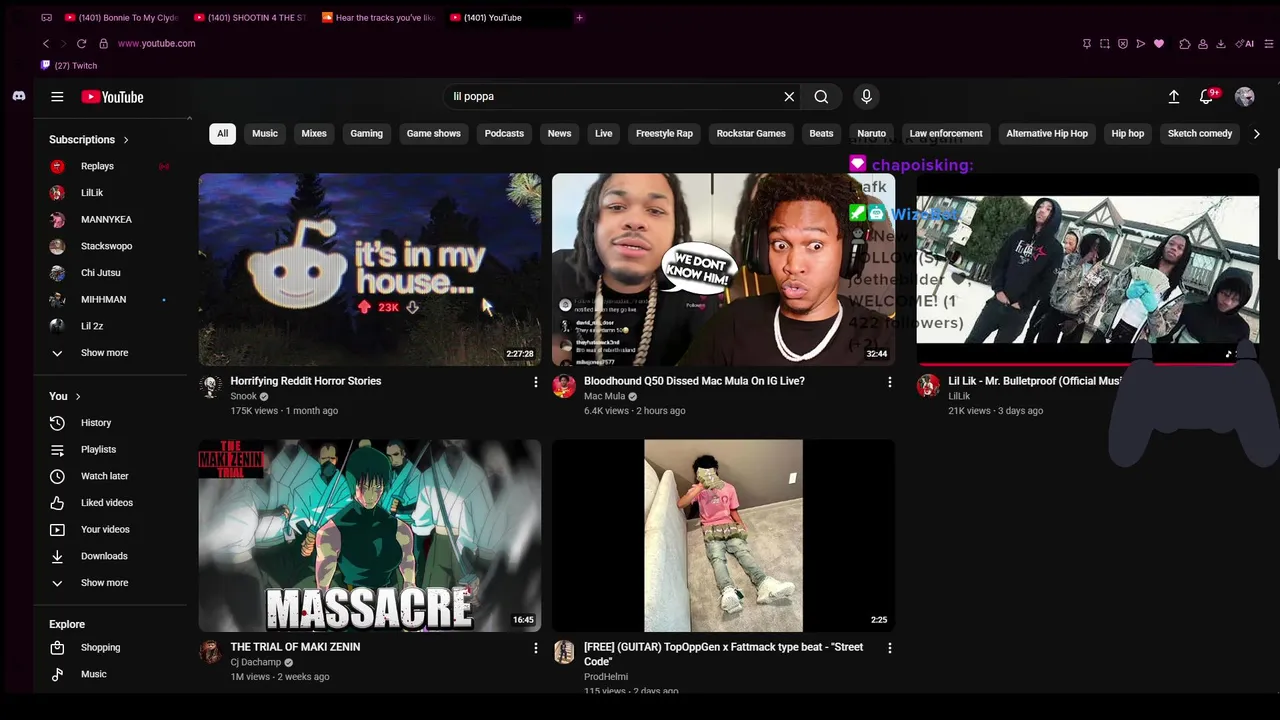Play THE TRIAL OF MAKI ZENIN thumbnail
This screenshot has height=720, width=1280.
(x=370, y=535)
